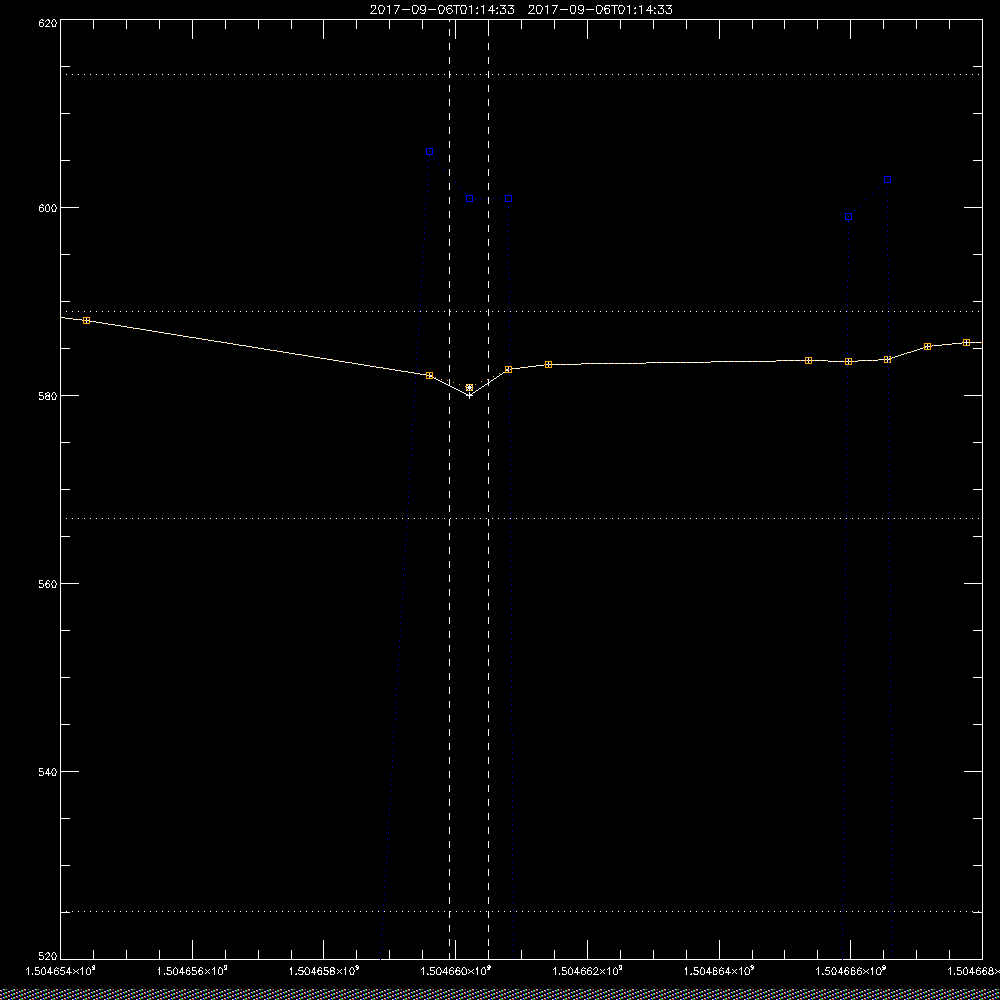Click the 1.504658×10⁹ x-axis label

click(324, 971)
